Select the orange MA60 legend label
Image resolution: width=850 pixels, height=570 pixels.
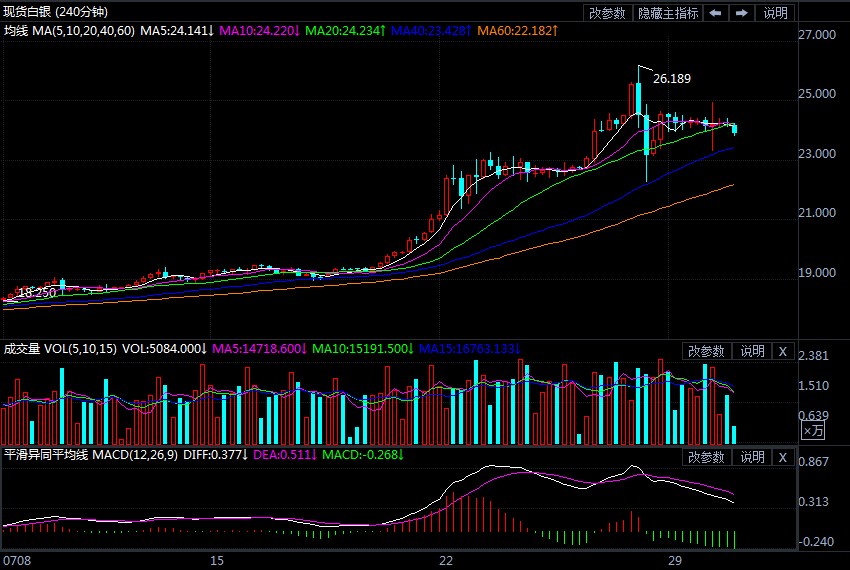(517, 31)
